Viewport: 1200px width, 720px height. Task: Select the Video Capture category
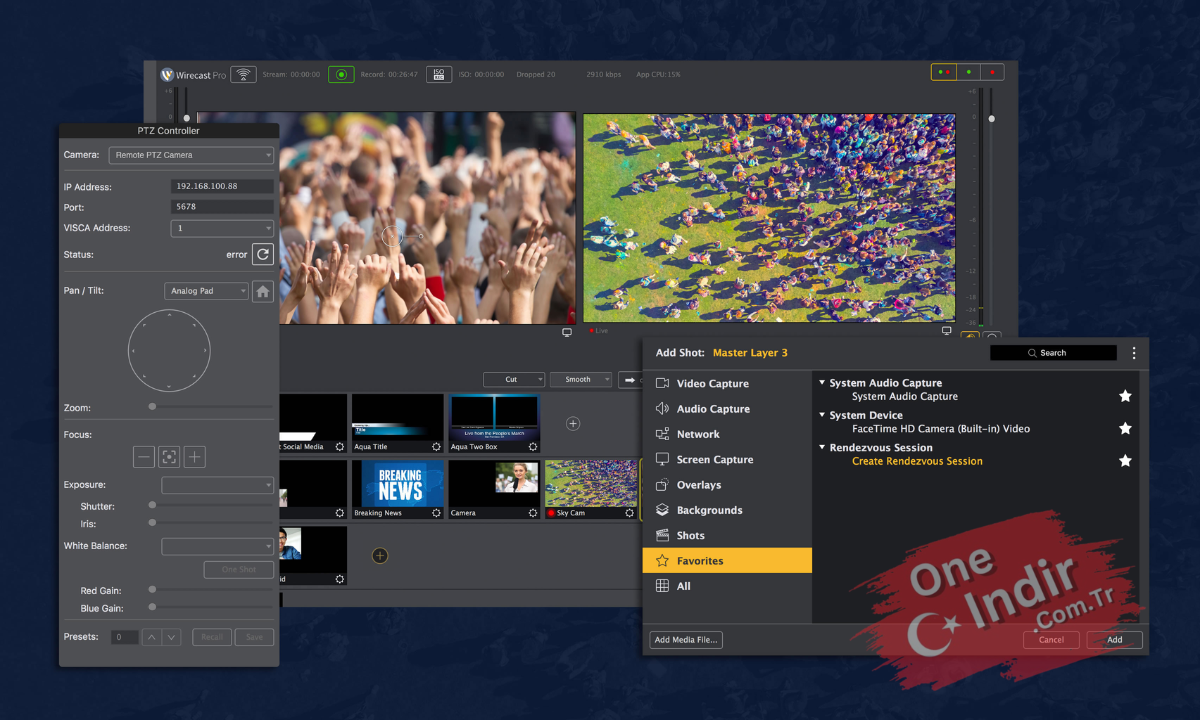[x=727, y=384]
